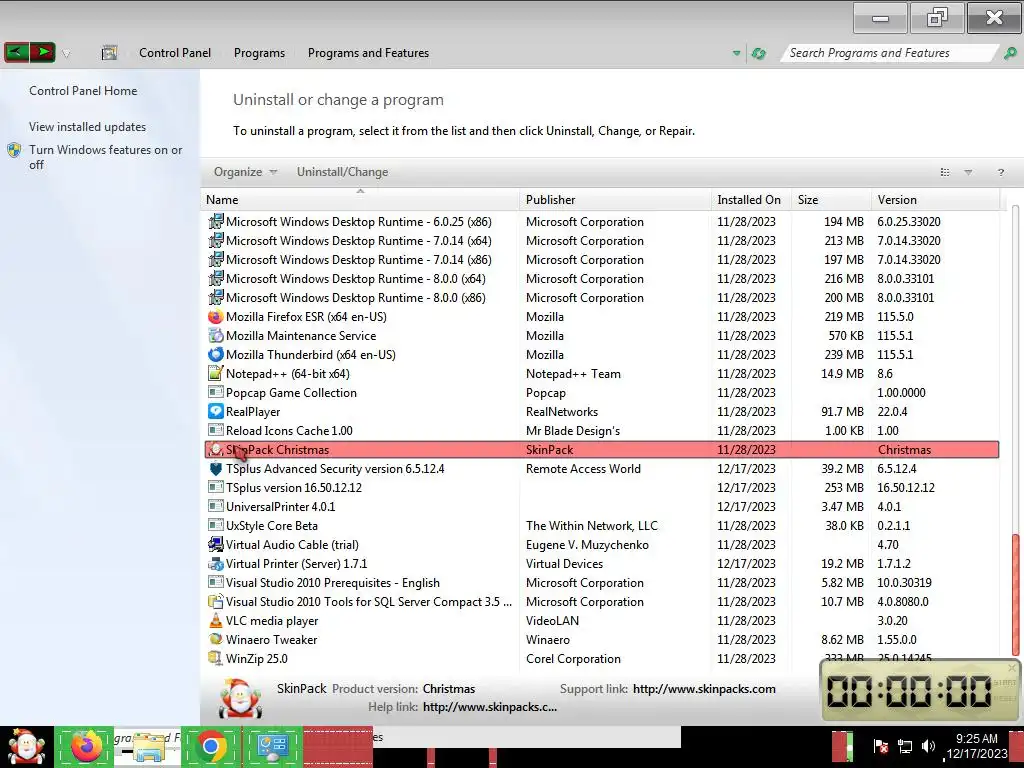
Task: Open the network tray icon
Action: coord(904,746)
